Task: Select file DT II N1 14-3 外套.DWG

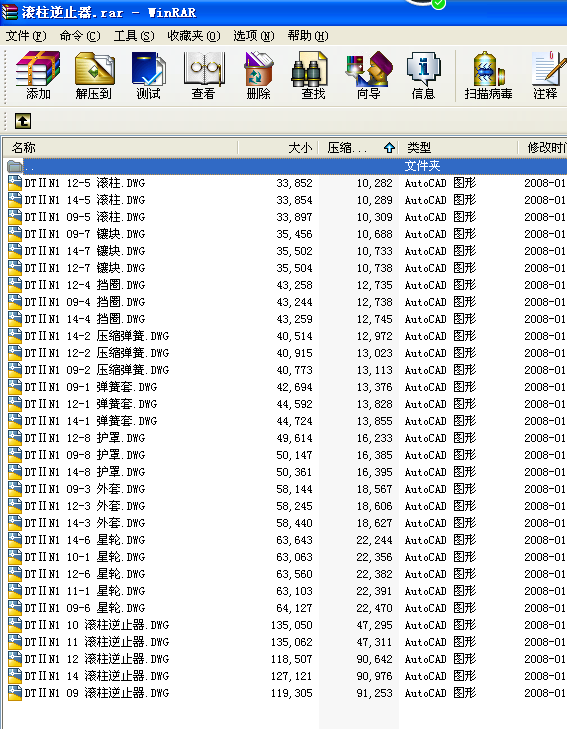Action: 85,523
